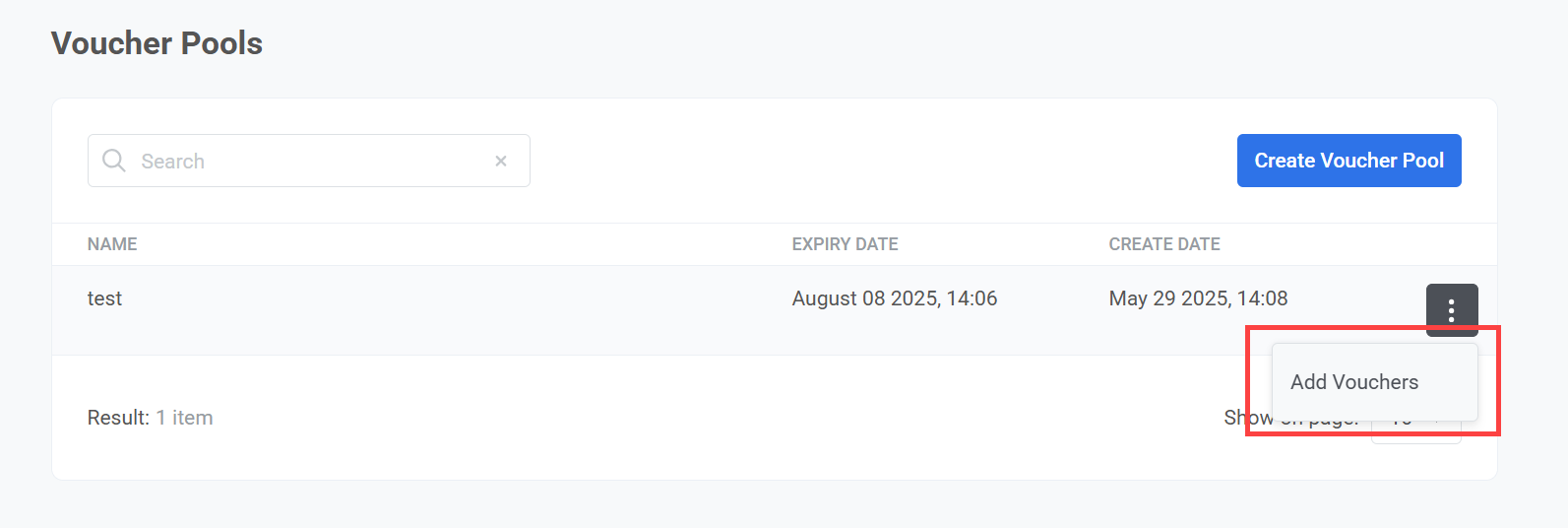Sort by the NAME column header
The width and height of the screenshot is (1568, 528).
pyautogui.click(x=112, y=244)
